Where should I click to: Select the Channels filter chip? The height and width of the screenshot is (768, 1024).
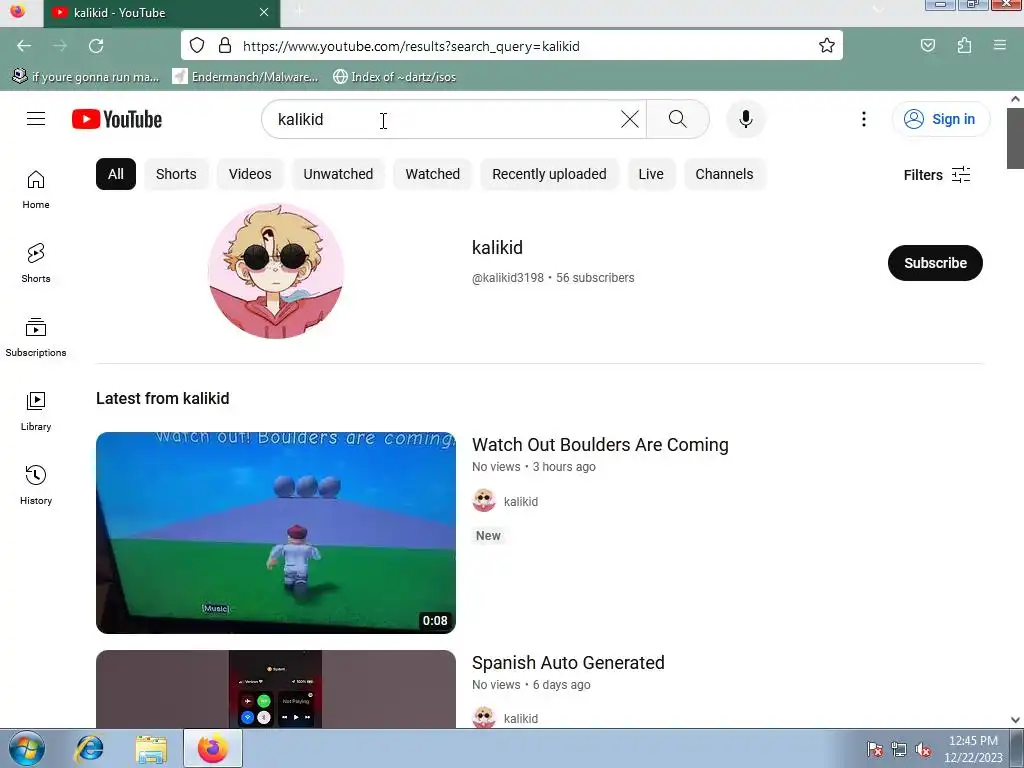coord(724,174)
